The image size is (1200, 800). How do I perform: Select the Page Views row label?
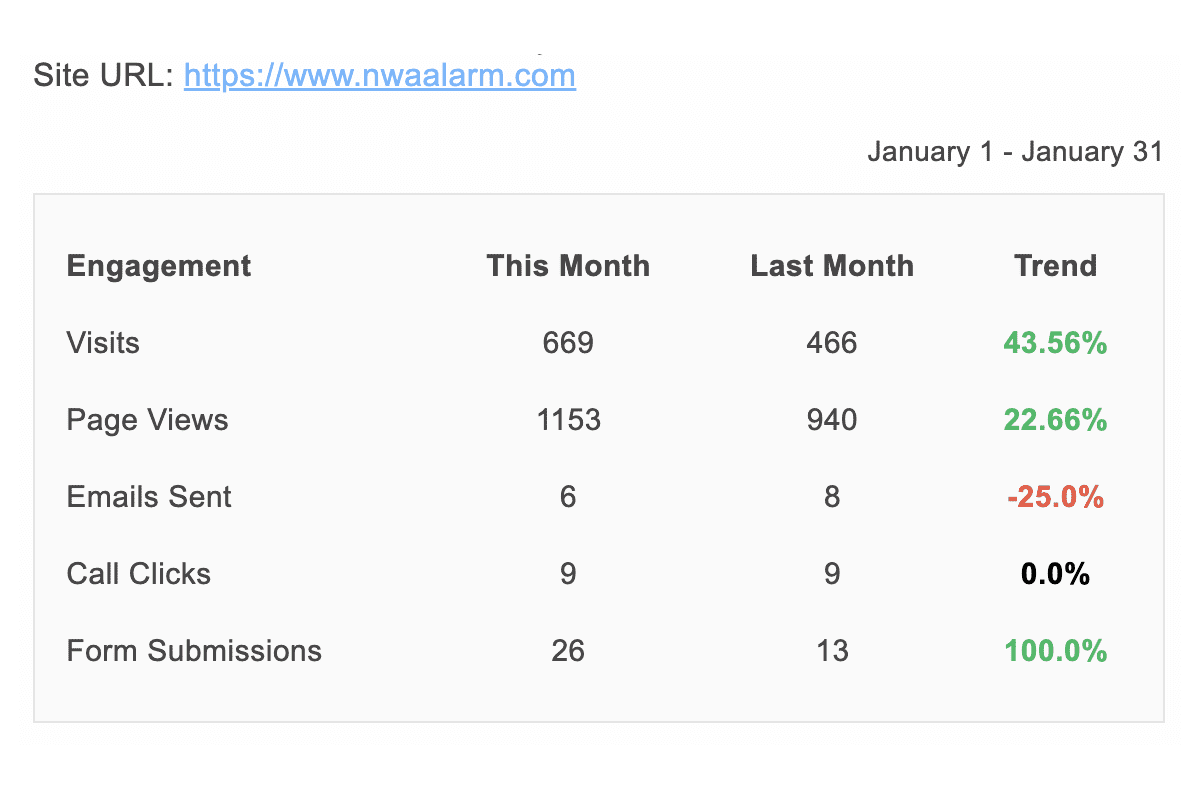(147, 420)
